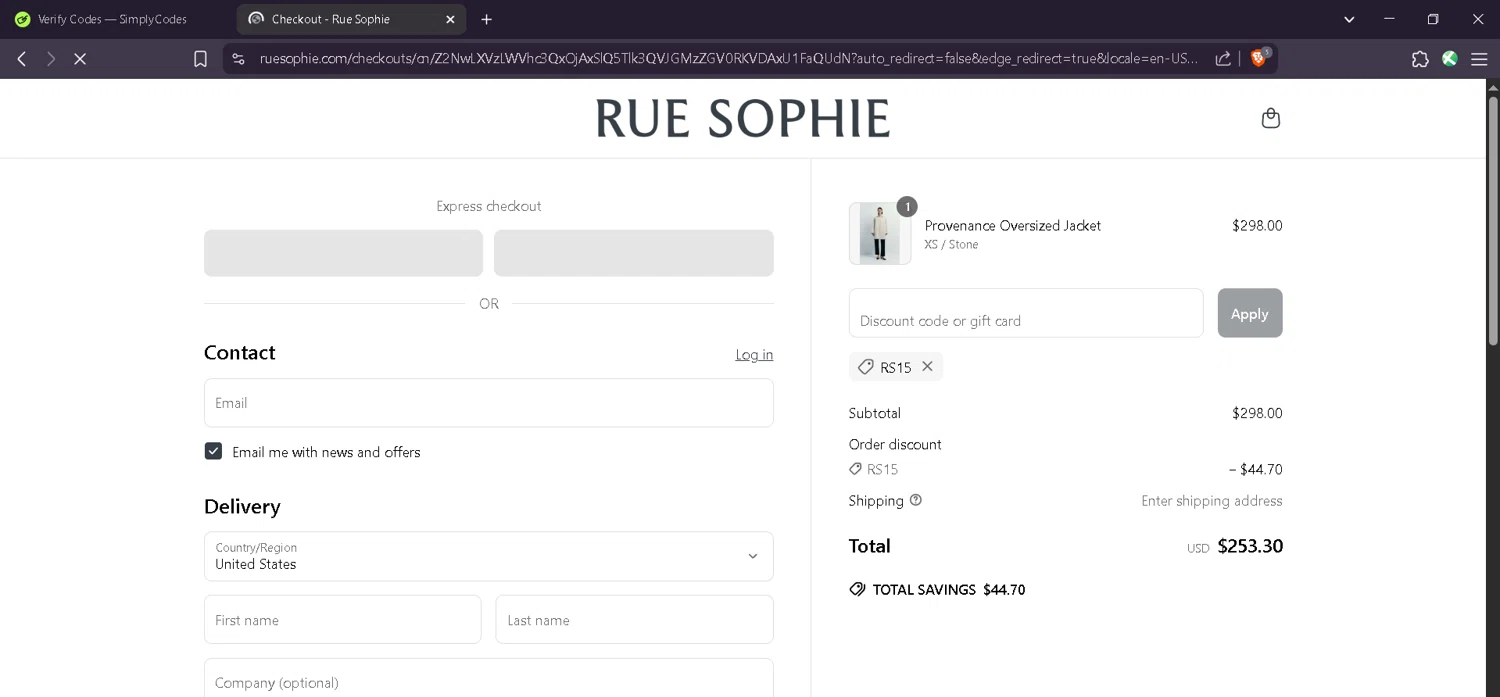The width and height of the screenshot is (1500, 697).
Task: Stop page loading with the X button
Action: coord(80,59)
